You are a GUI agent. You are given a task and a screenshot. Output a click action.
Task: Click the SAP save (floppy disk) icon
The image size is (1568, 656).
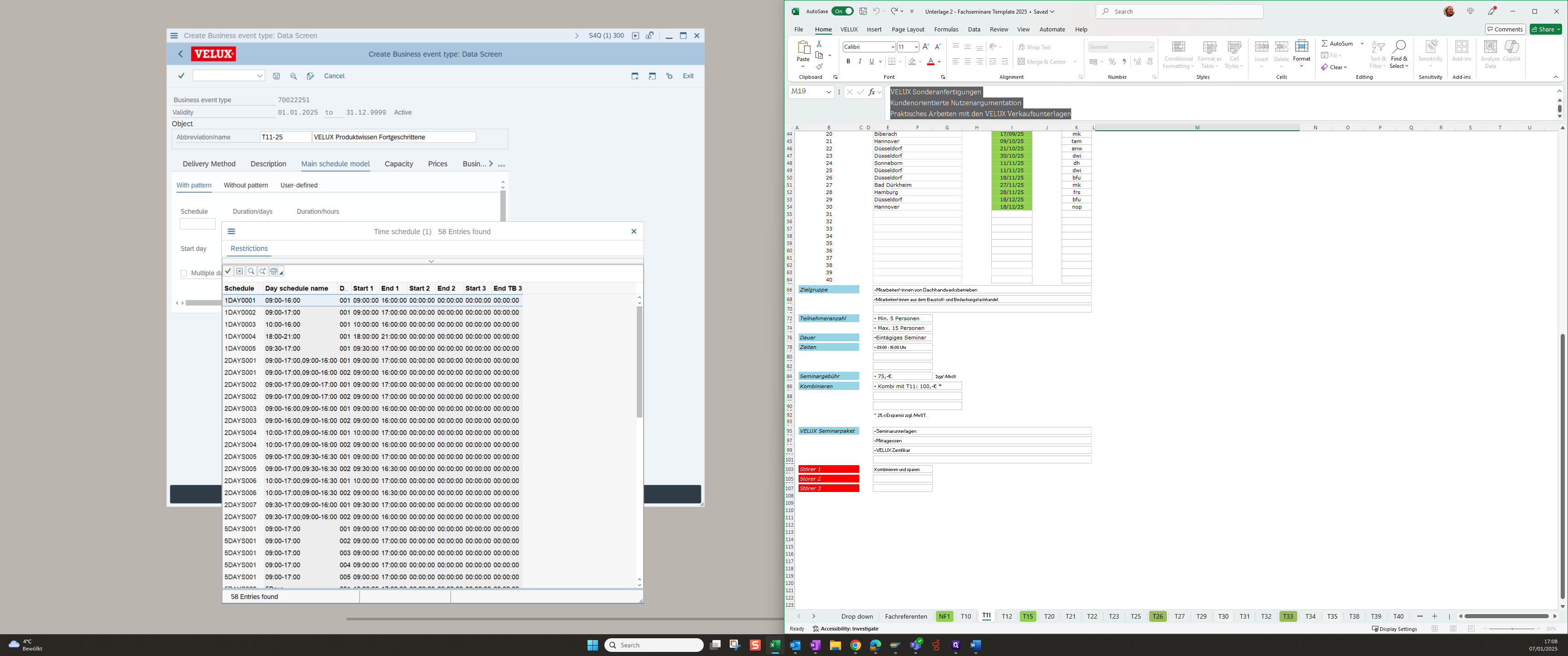click(x=276, y=76)
